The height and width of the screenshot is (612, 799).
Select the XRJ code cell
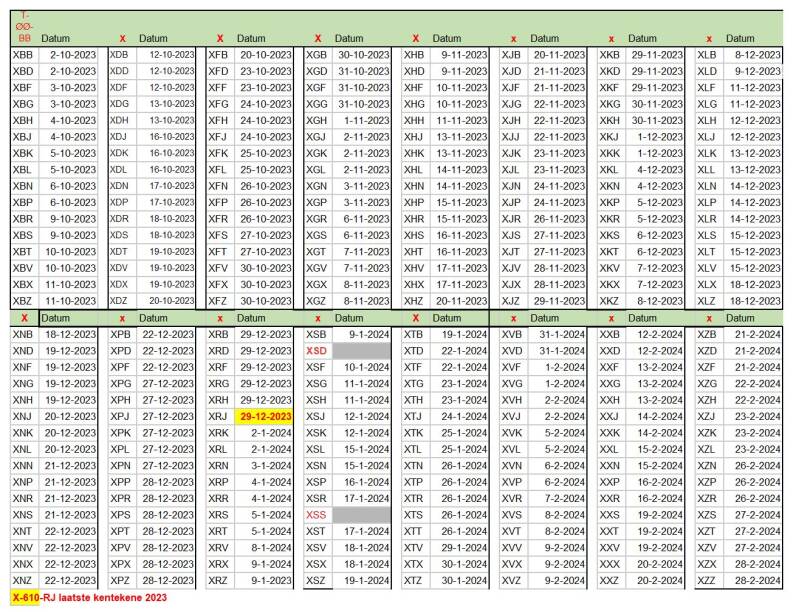click(218, 417)
